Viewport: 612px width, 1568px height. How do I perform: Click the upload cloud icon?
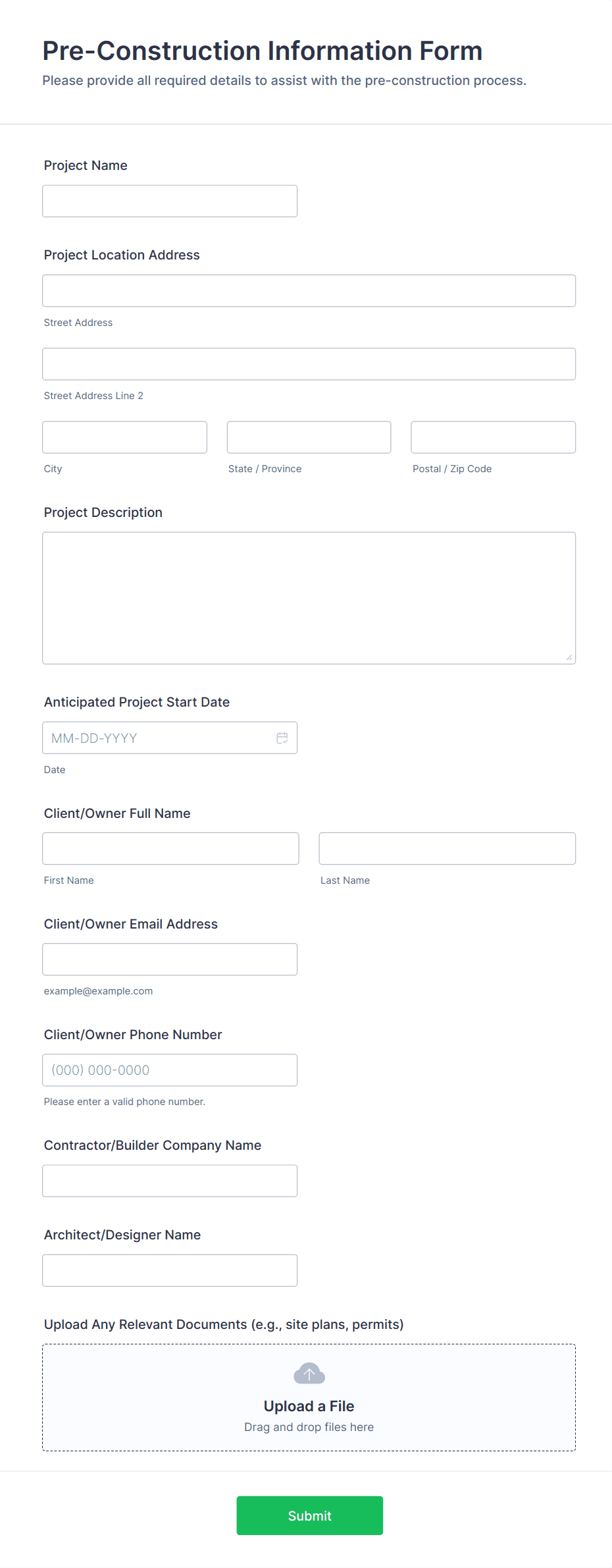tap(309, 1374)
